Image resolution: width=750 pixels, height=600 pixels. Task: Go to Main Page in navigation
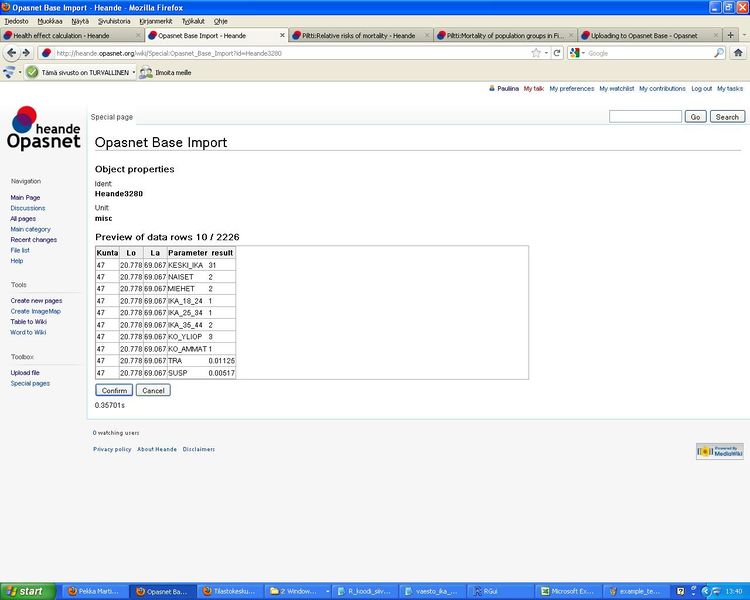pos(25,198)
